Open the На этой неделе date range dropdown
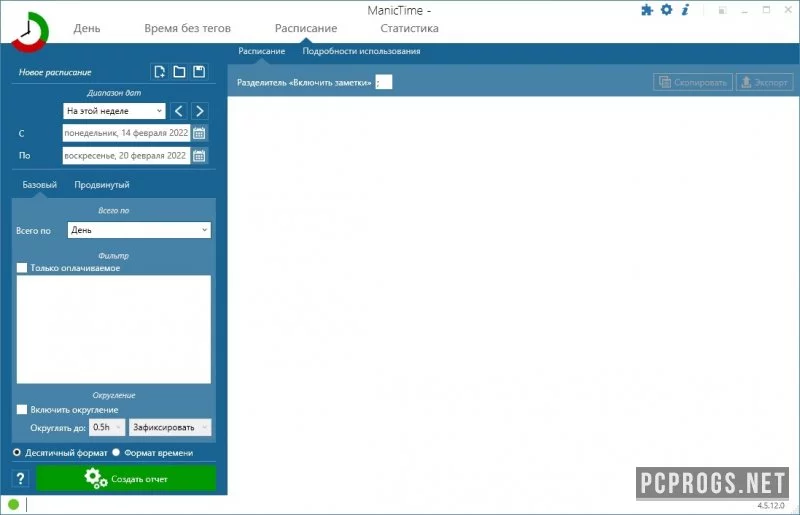Screen dimensions: 800x515 click(114, 111)
